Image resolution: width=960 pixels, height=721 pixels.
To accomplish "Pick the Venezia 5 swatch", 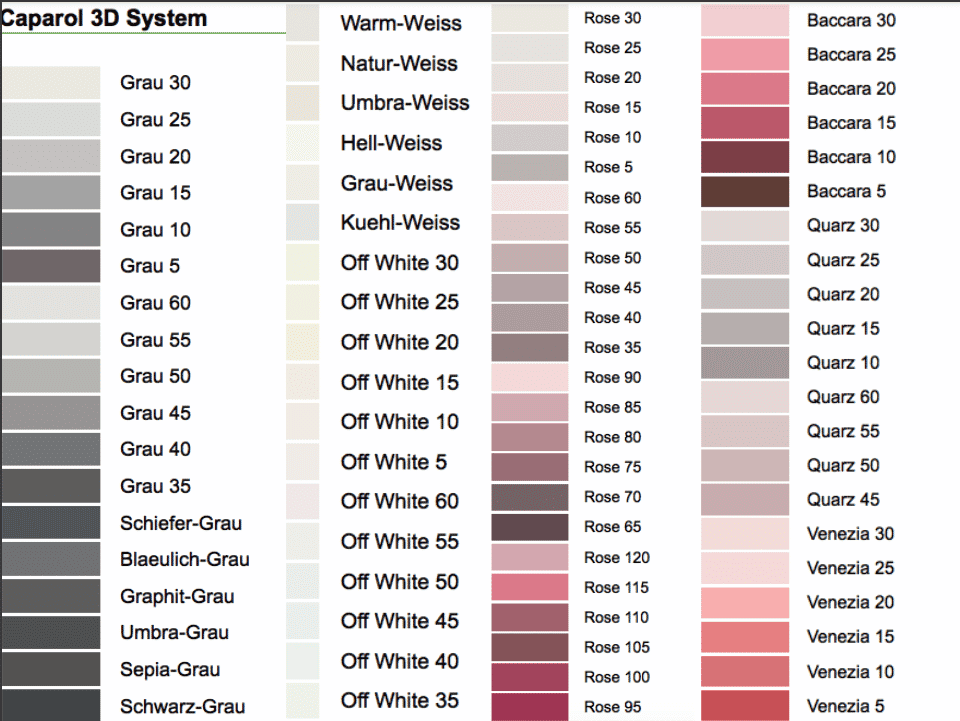I will (745, 705).
